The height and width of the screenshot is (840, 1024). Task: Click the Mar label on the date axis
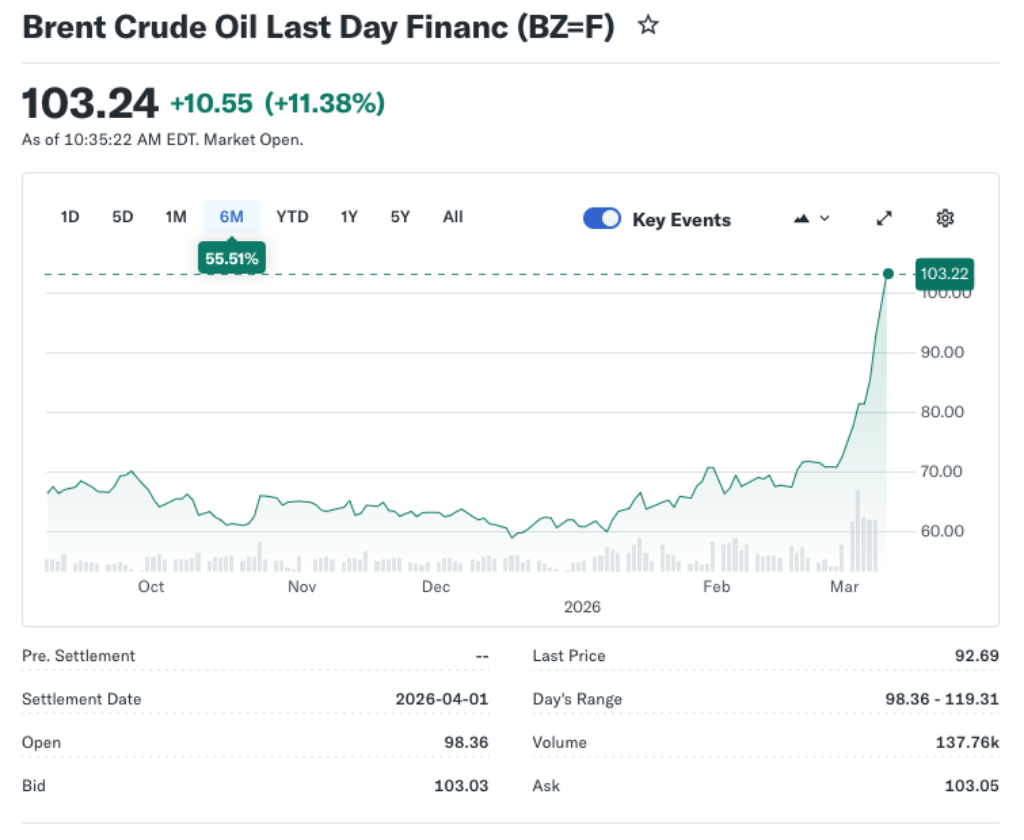tap(845, 587)
